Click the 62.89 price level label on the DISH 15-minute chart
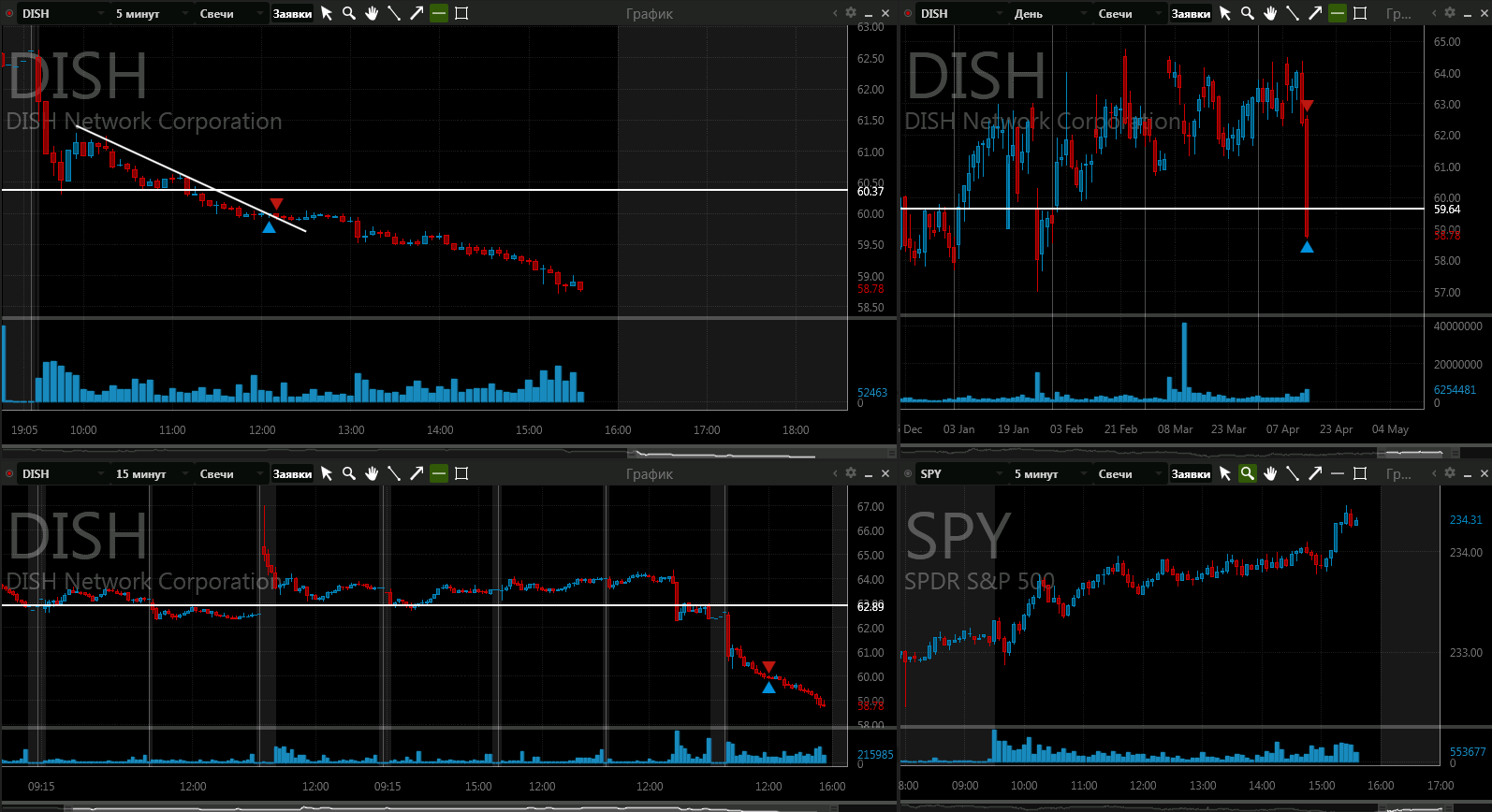 pyautogui.click(x=870, y=606)
